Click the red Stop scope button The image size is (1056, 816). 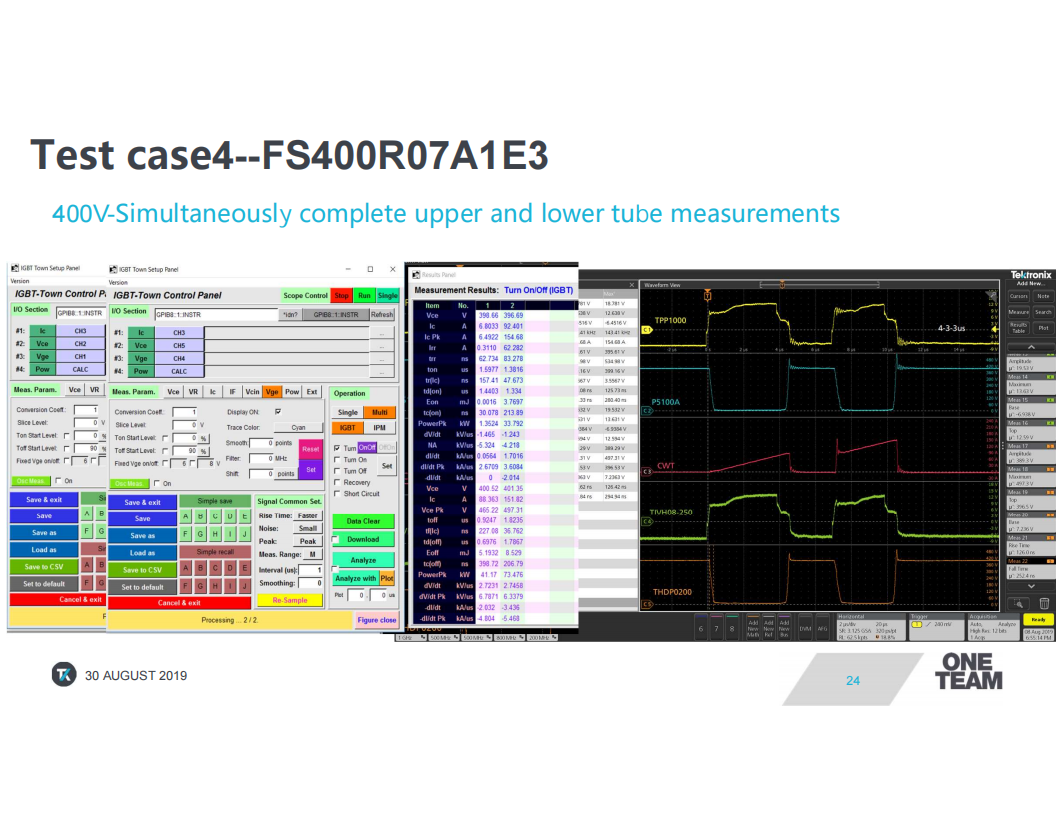pyautogui.click(x=341, y=296)
